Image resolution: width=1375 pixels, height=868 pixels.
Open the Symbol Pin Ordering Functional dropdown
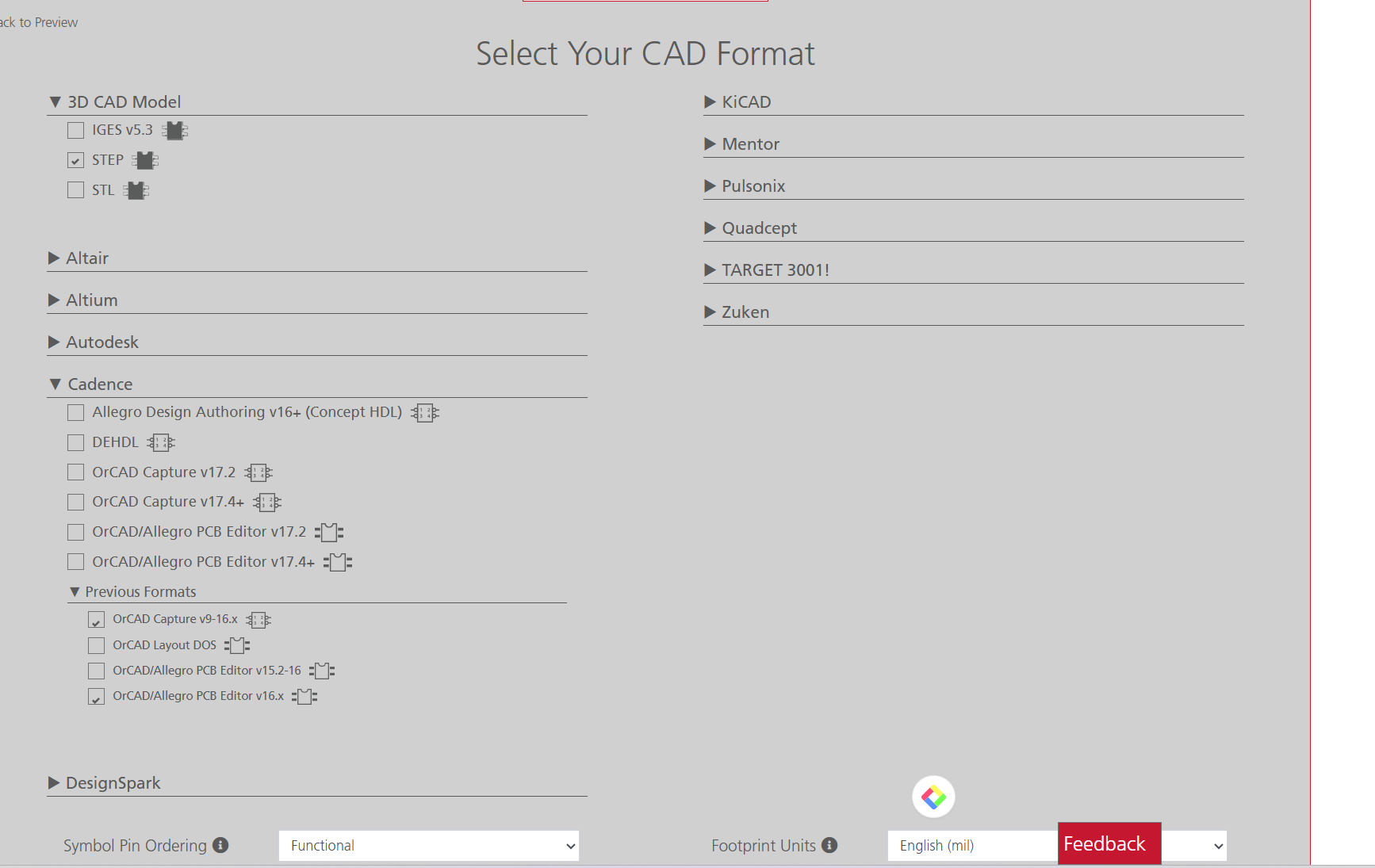pyautogui.click(x=429, y=846)
